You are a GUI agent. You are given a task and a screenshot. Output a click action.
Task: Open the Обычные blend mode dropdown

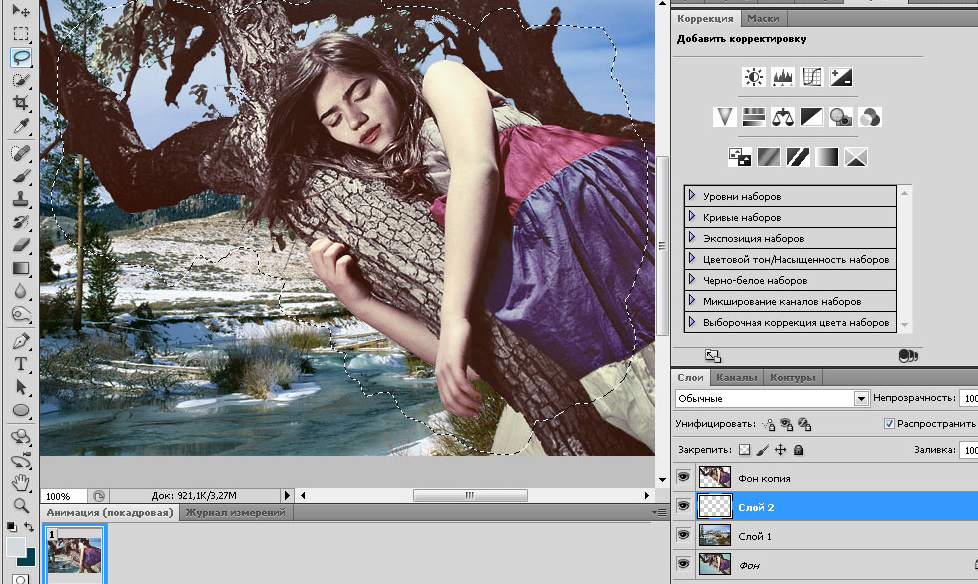coord(772,398)
